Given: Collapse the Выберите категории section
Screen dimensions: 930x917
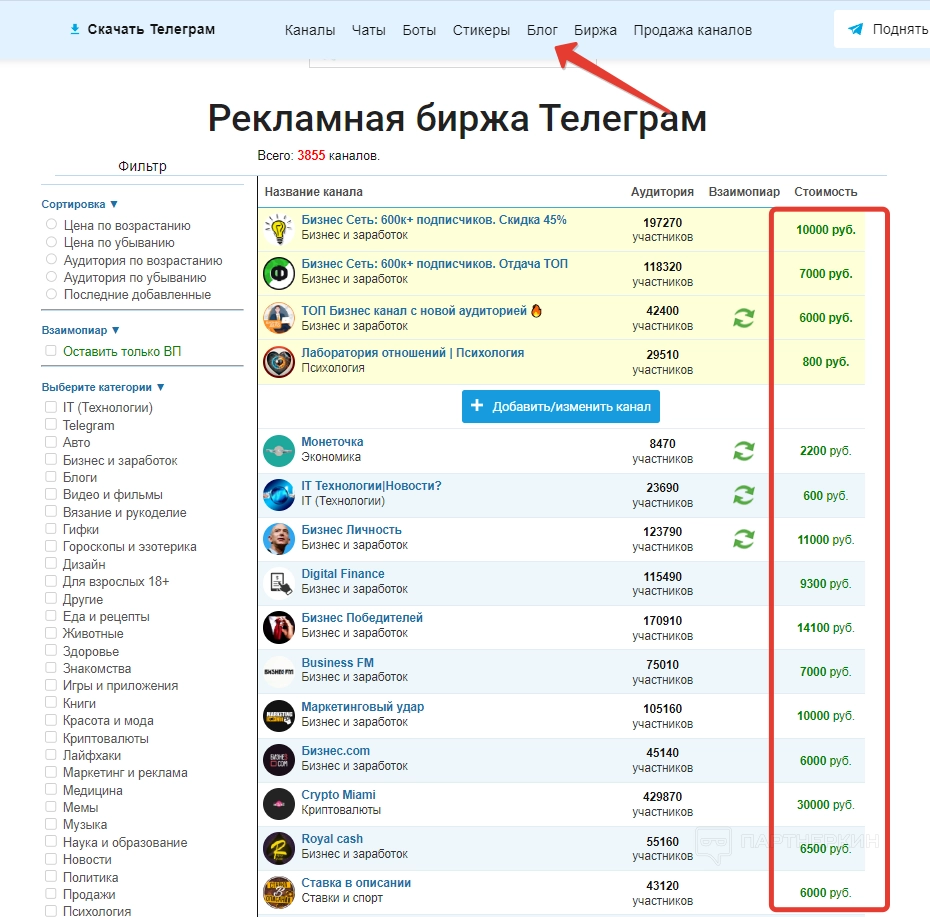Looking at the screenshot, I should [x=103, y=387].
